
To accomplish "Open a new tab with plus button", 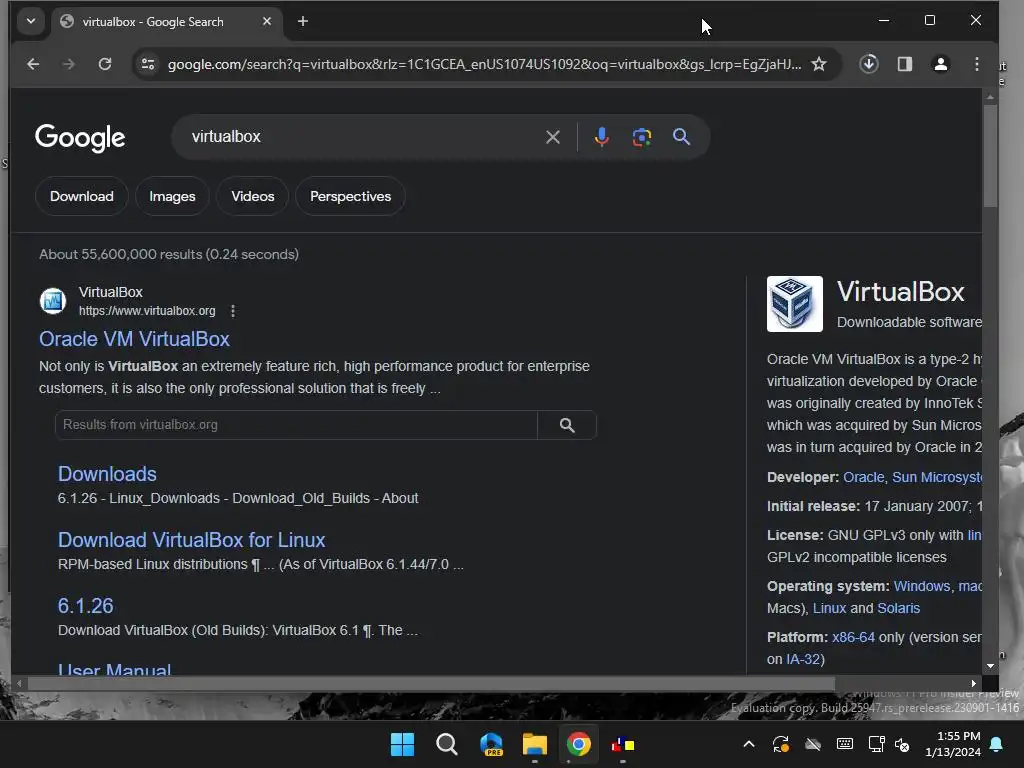I will click(x=302, y=22).
